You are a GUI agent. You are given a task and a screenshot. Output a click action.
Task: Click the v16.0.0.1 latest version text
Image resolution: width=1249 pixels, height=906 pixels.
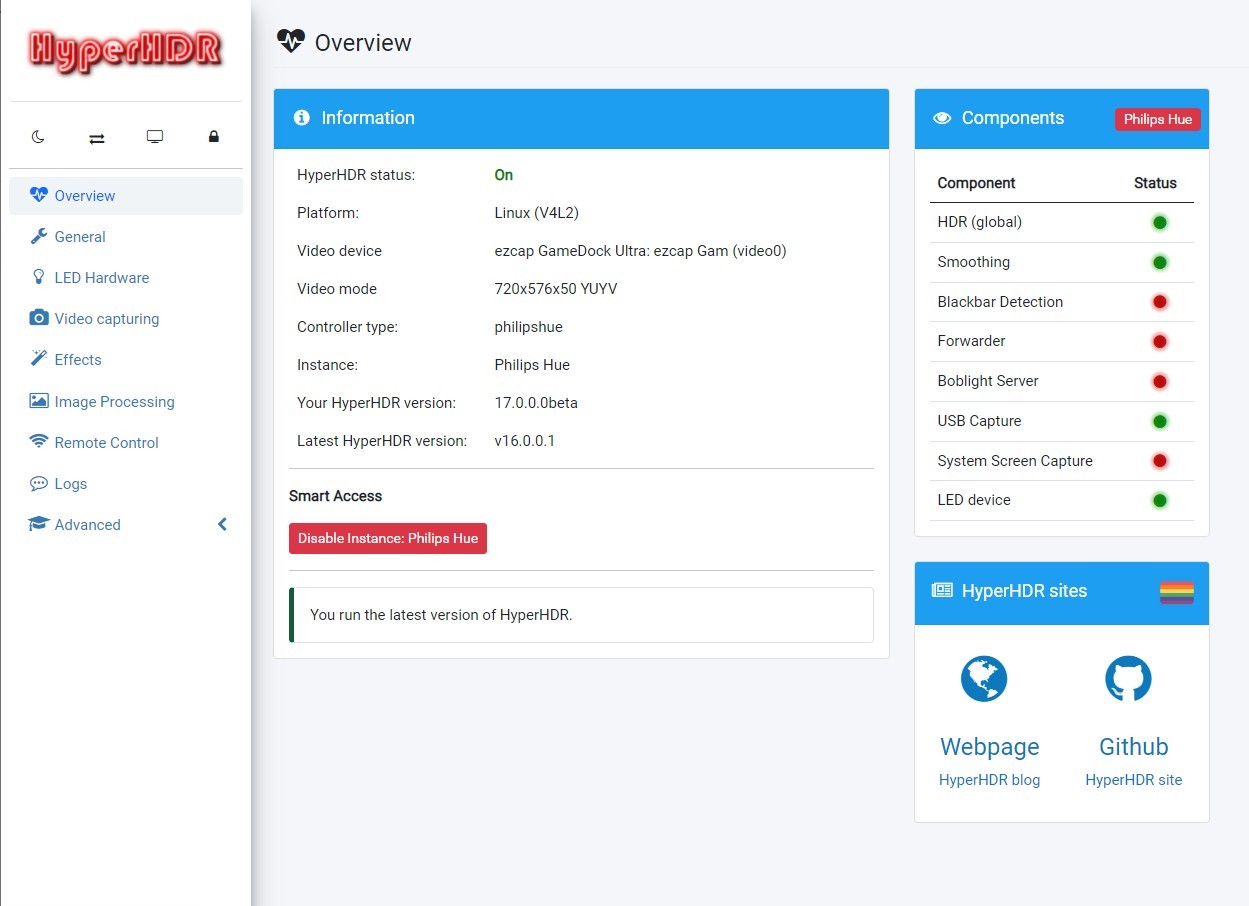tap(525, 441)
